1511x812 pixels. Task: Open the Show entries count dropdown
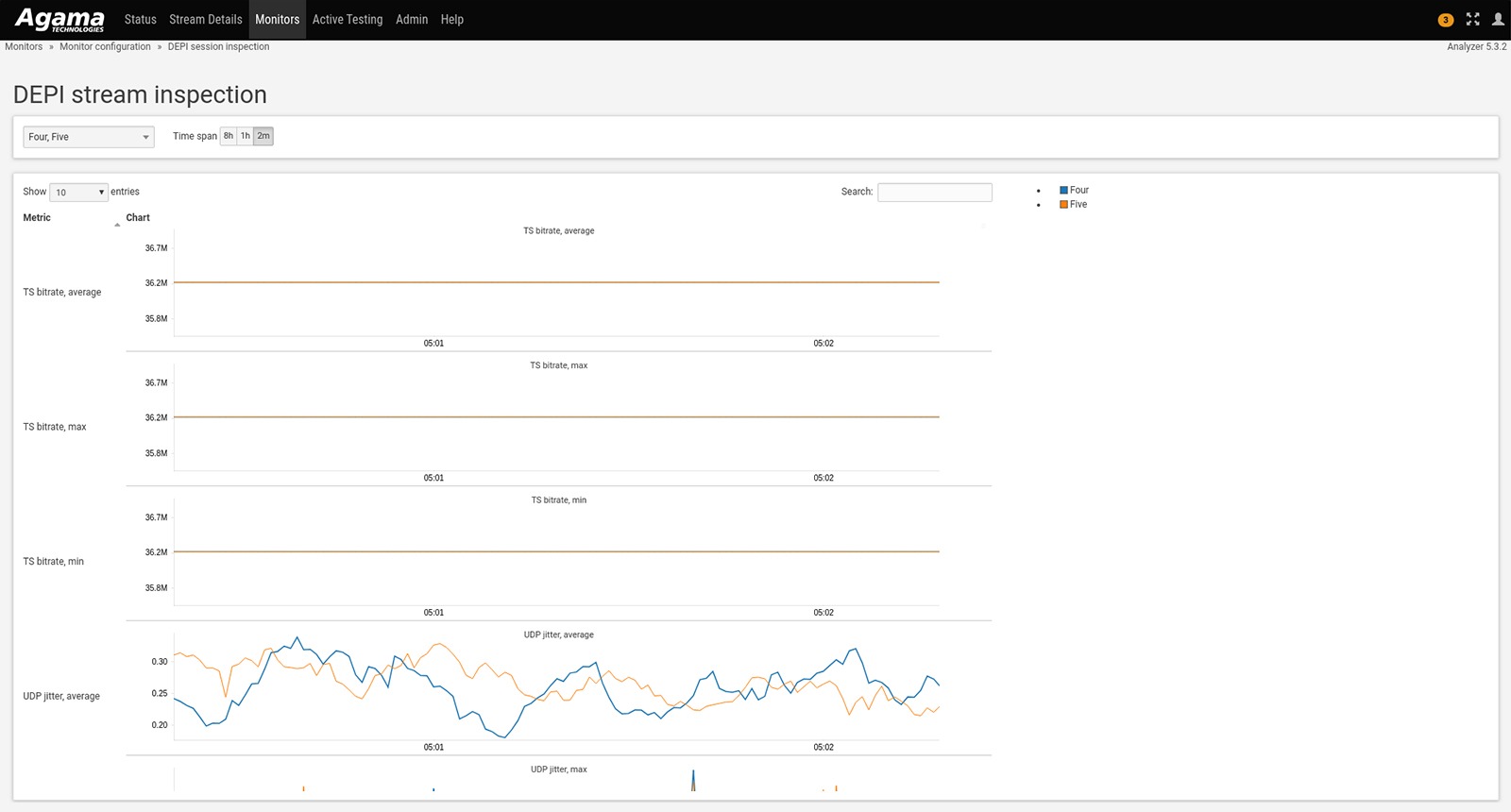(x=78, y=193)
